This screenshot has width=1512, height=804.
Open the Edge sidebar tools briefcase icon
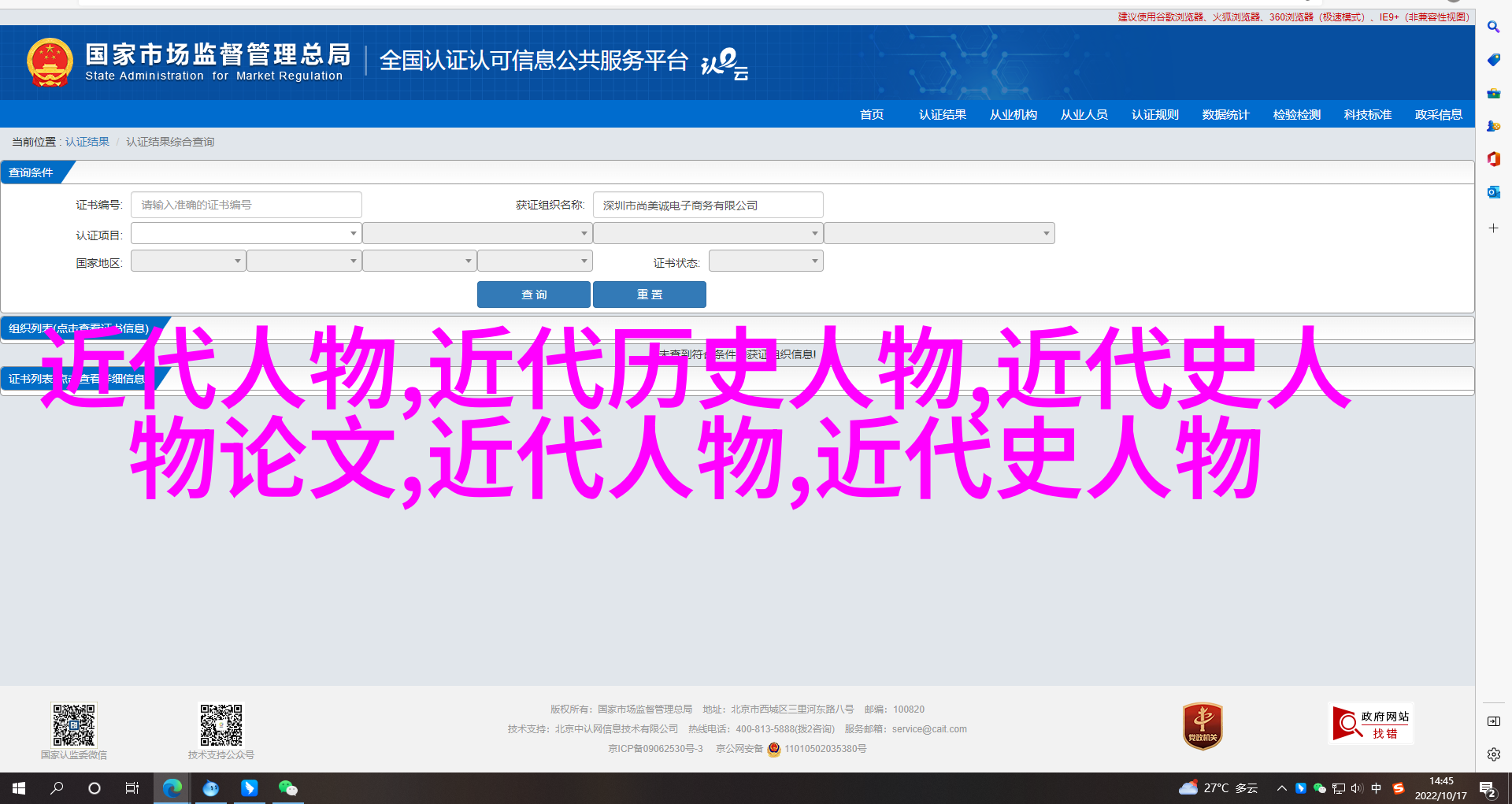[x=1493, y=93]
